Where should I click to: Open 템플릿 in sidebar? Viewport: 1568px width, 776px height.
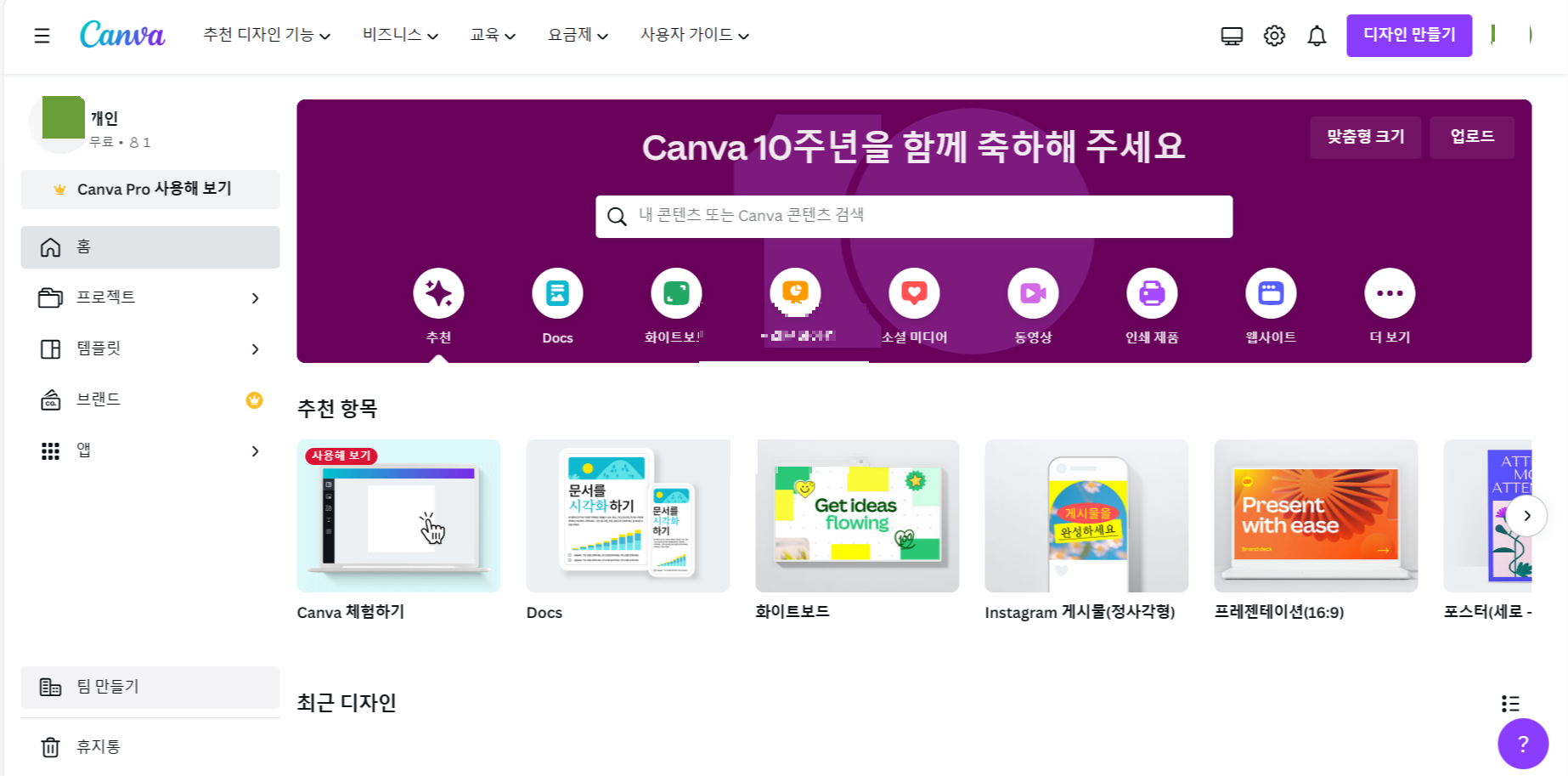click(x=150, y=348)
